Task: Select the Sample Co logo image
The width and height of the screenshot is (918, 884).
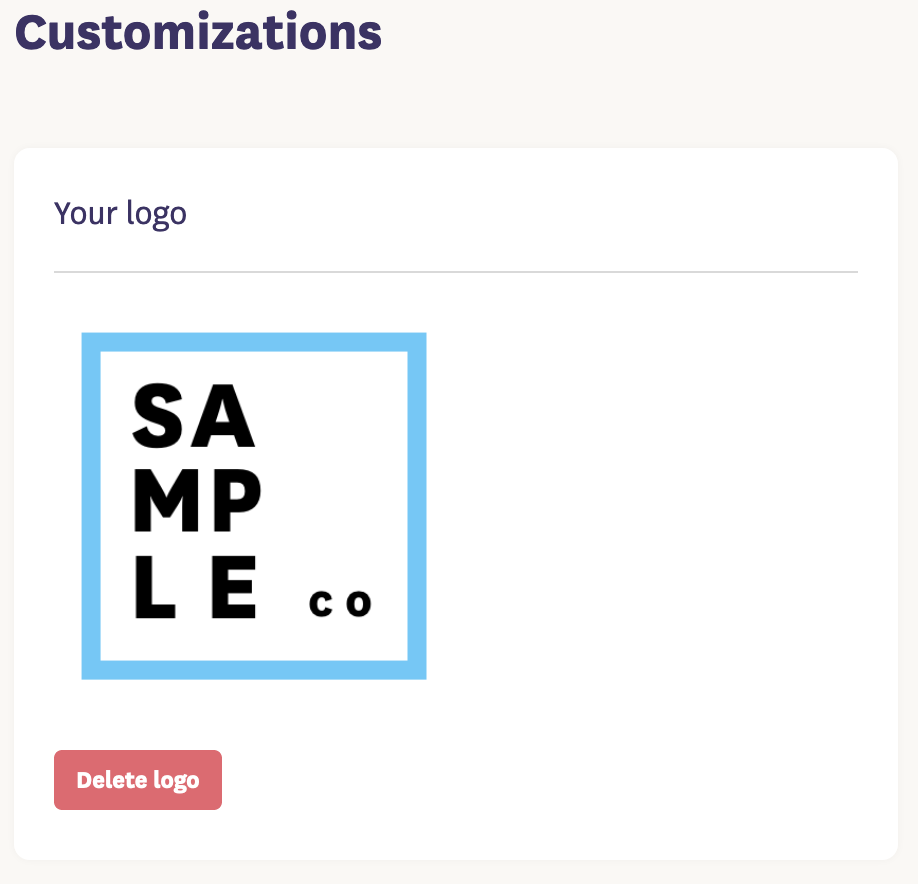Action: click(x=254, y=506)
